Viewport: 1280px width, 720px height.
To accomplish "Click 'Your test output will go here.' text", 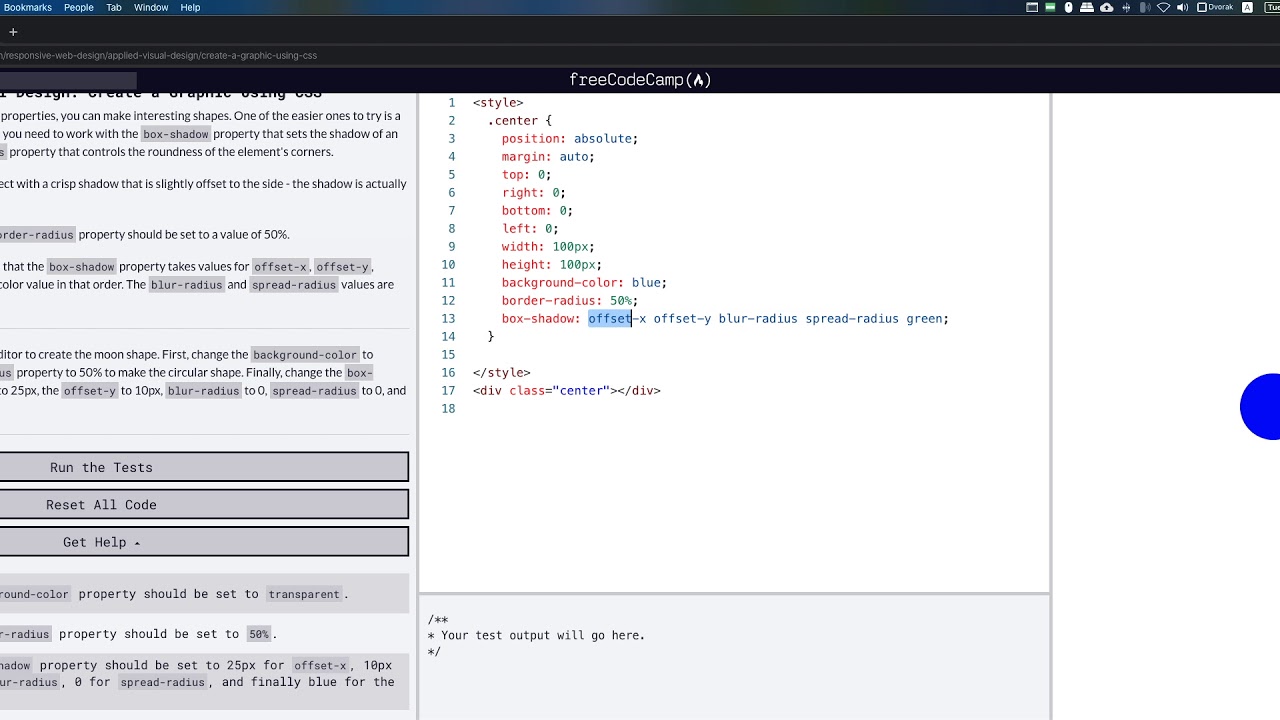I will click(x=543, y=635).
